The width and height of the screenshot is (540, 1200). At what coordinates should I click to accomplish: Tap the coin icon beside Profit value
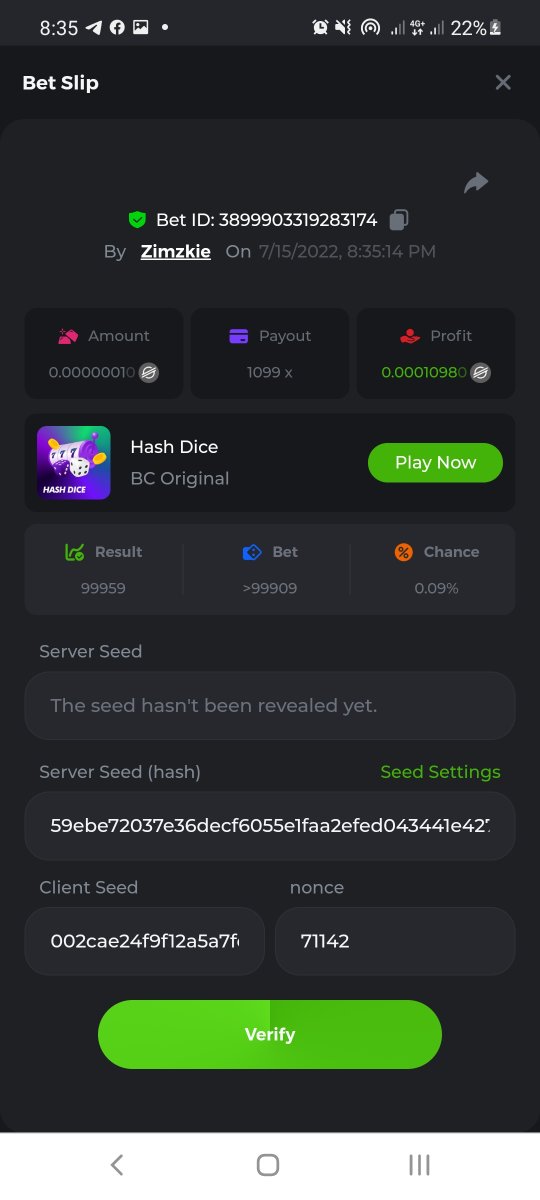click(x=480, y=373)
